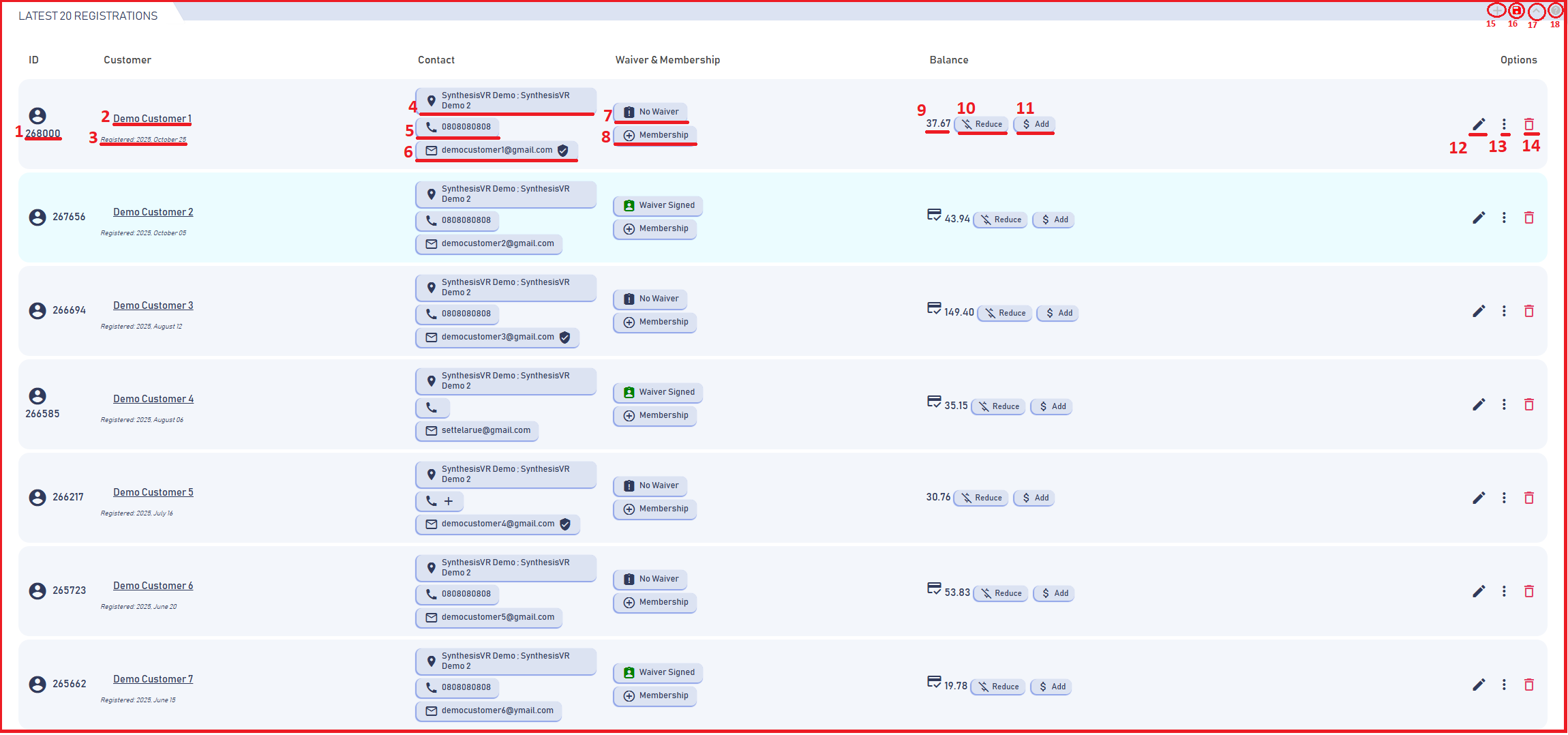
Task: Open more options for Demo Customer 1
Action: tap(1504, 124)
